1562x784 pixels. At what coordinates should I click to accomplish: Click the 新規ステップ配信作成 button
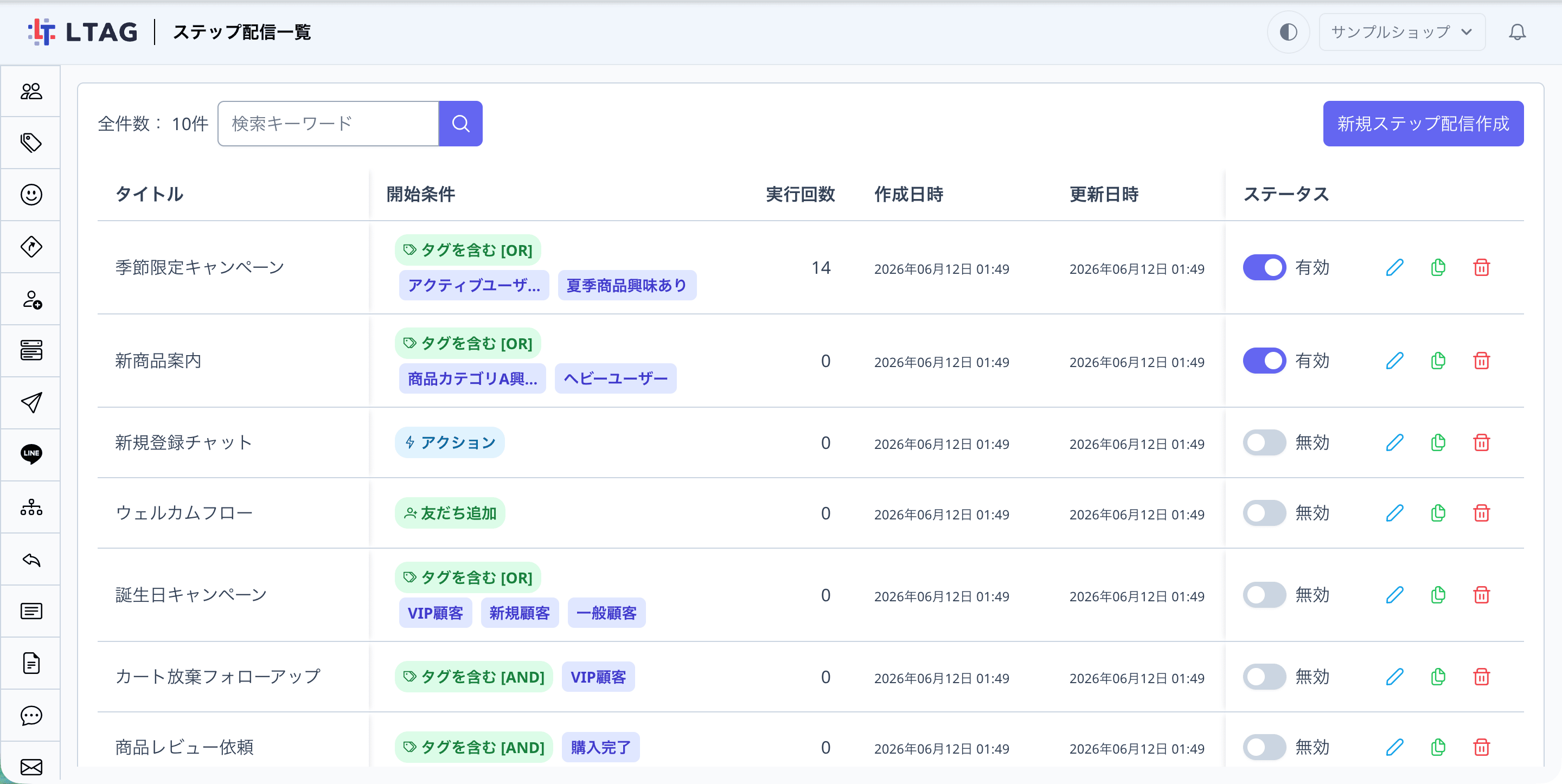(x=1423, y=123)
